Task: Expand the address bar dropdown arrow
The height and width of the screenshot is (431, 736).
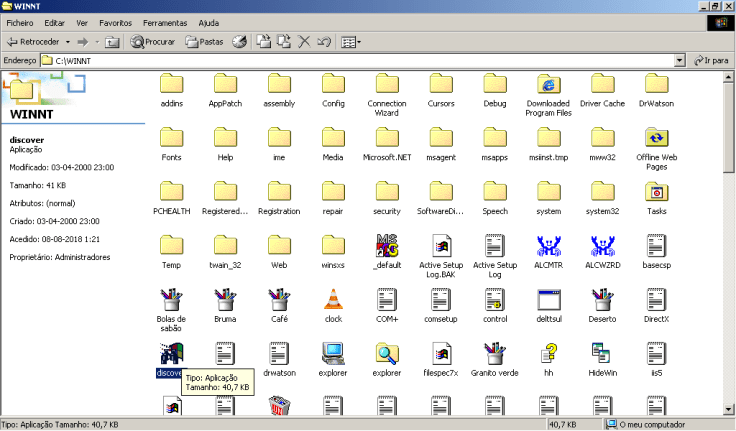Action: (x=680, y=61)
